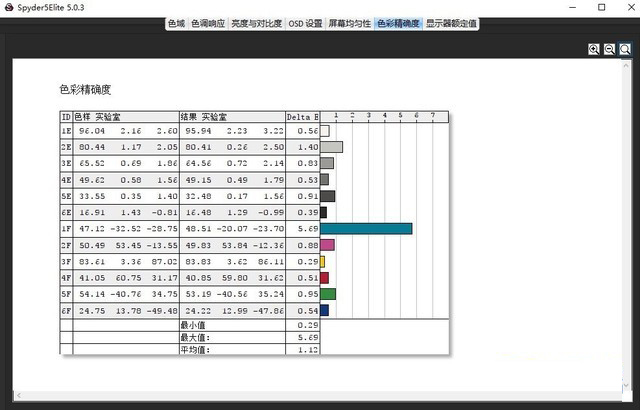Open the 屏幕均匀性 tab
640x410 pixels.
click(350, 24)
